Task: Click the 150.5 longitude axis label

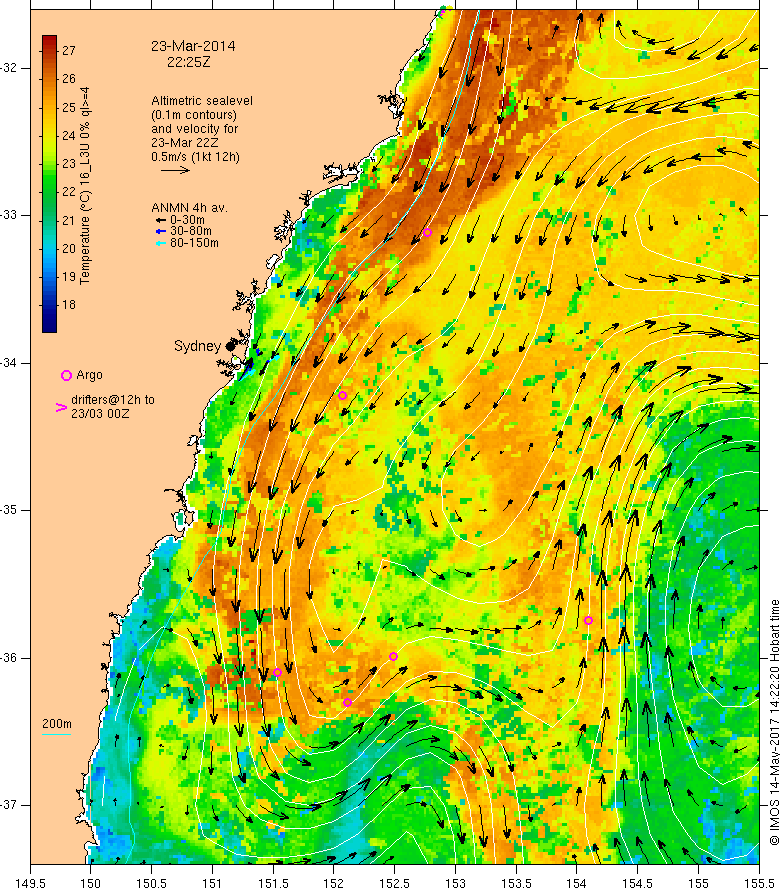Action: point(152,883)
